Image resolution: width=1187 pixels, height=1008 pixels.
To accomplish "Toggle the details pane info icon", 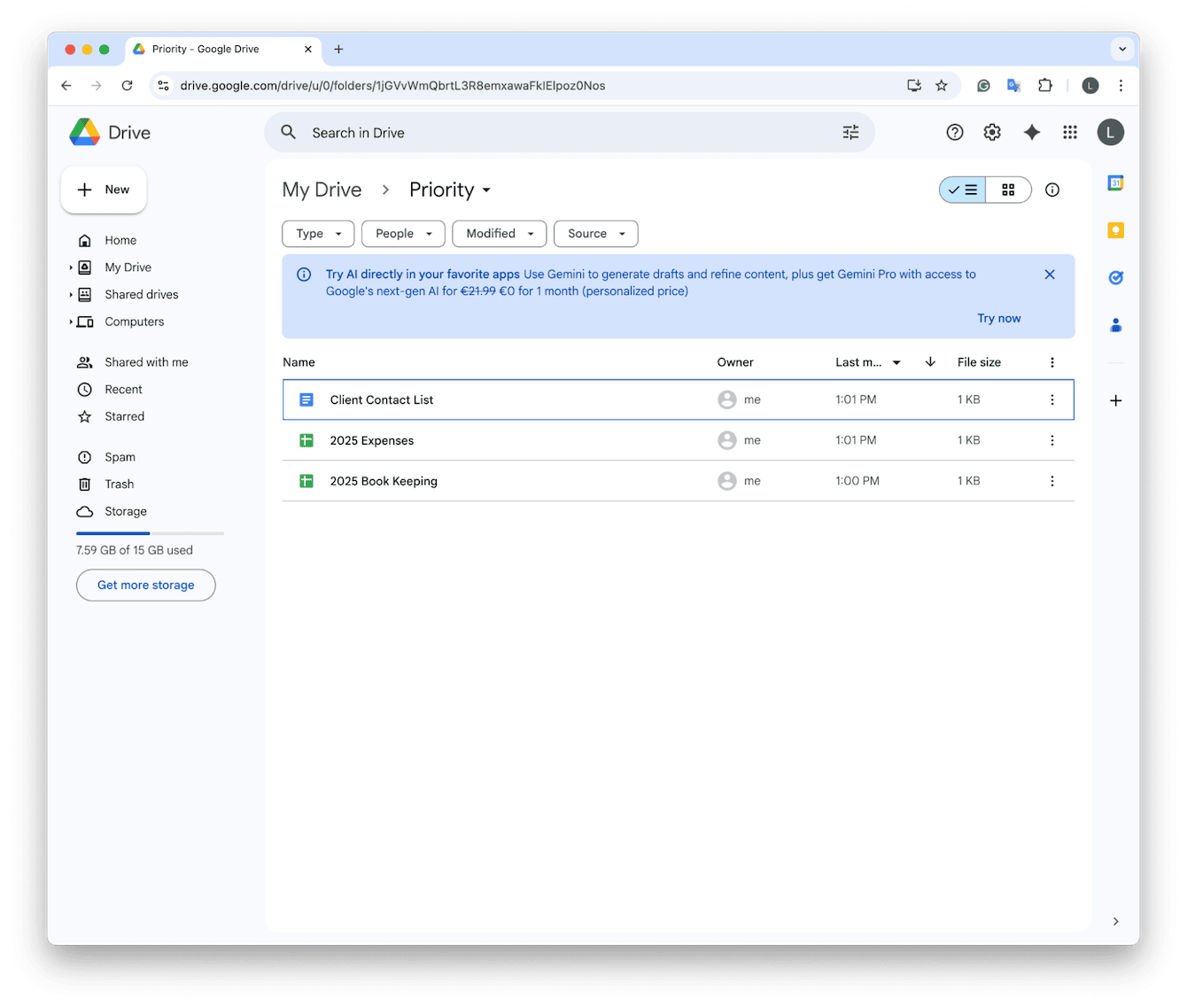I will [1051, 190].
